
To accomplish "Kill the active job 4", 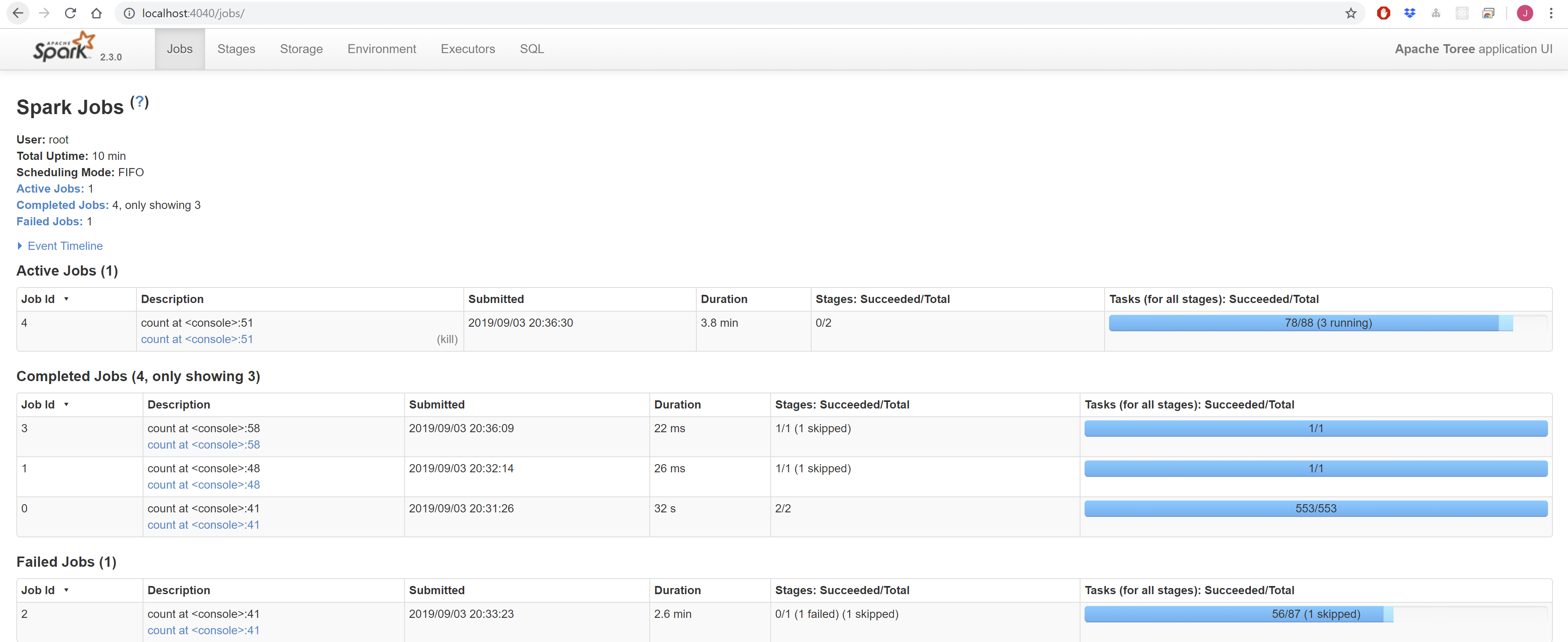I will [x=447, y=339].
